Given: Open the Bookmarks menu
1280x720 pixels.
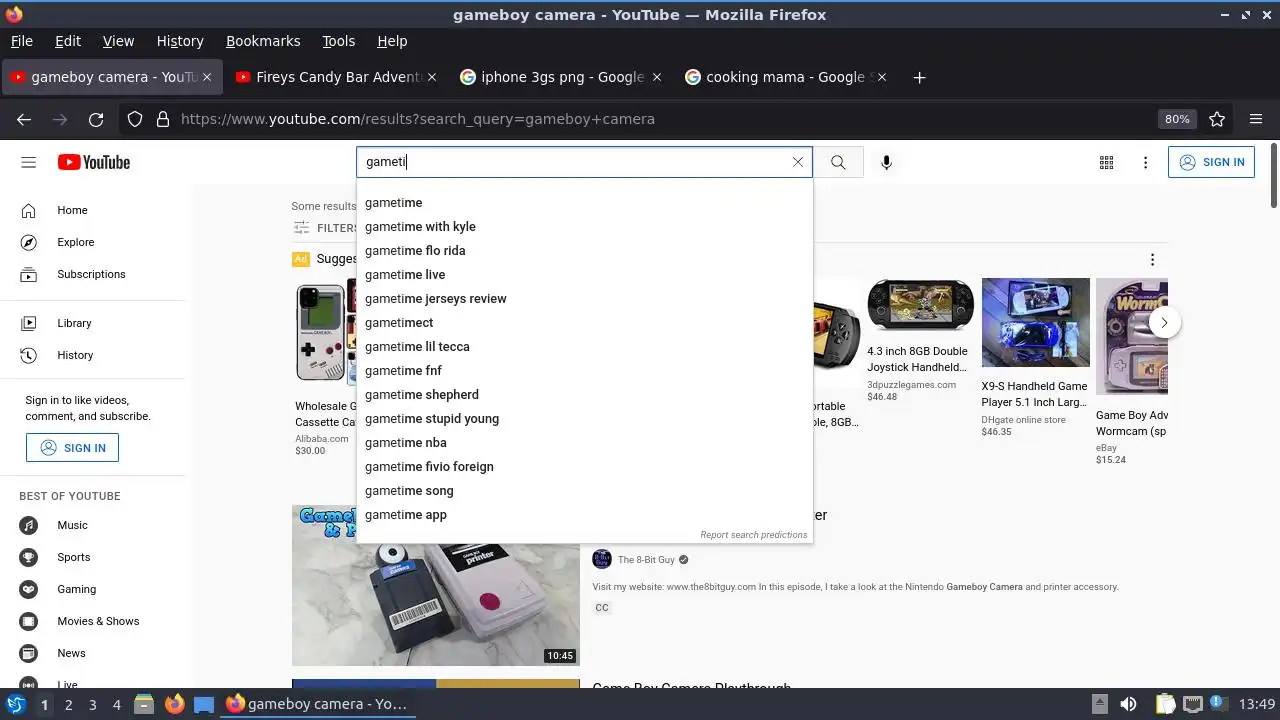Looking at the screenshot, I should [x=263, y=41].
